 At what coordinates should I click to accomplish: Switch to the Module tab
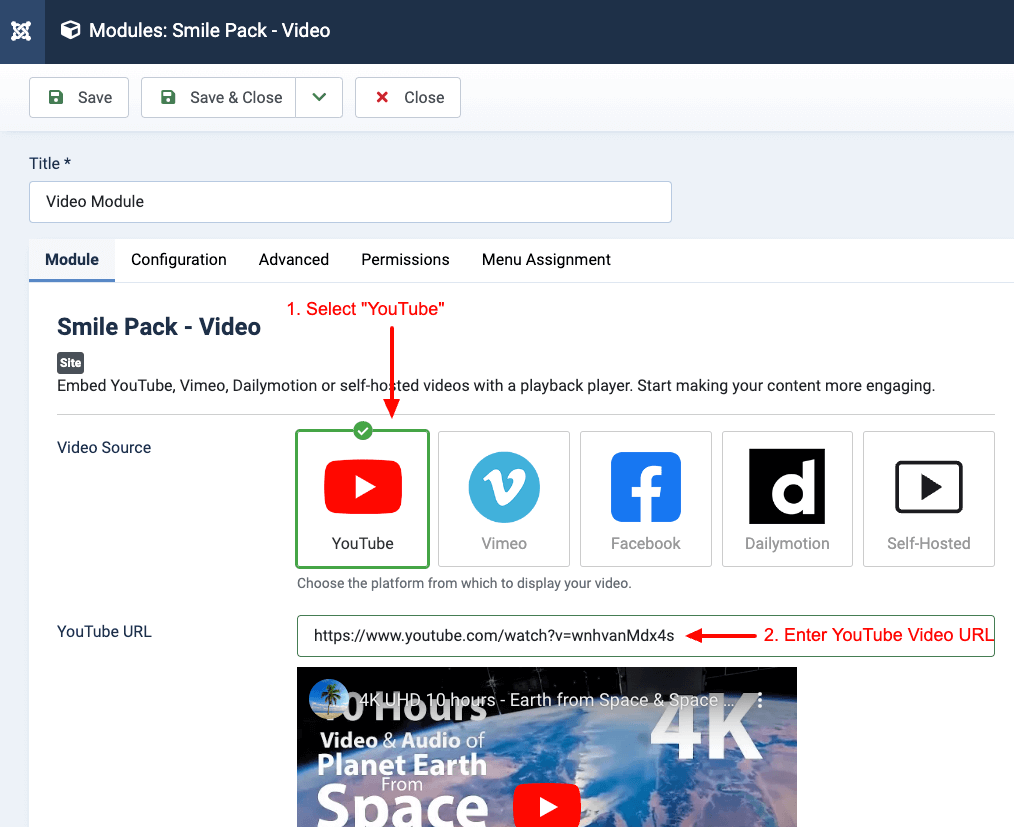(72, 260)
